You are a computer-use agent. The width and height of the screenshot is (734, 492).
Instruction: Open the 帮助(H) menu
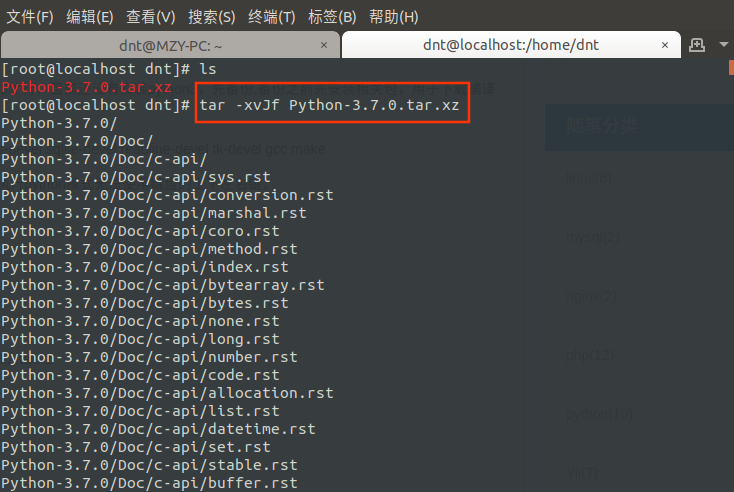point(393,17)
